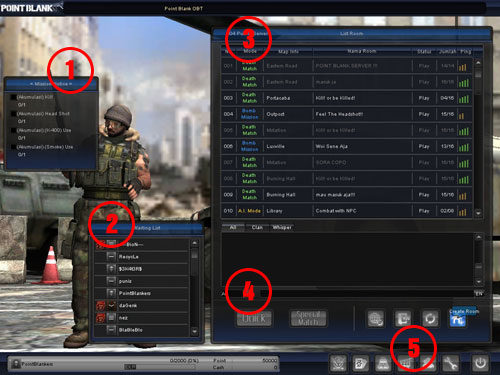Click the exit-to-server door icon
Screen dimensions: 500x375
[x=403, y=318]
